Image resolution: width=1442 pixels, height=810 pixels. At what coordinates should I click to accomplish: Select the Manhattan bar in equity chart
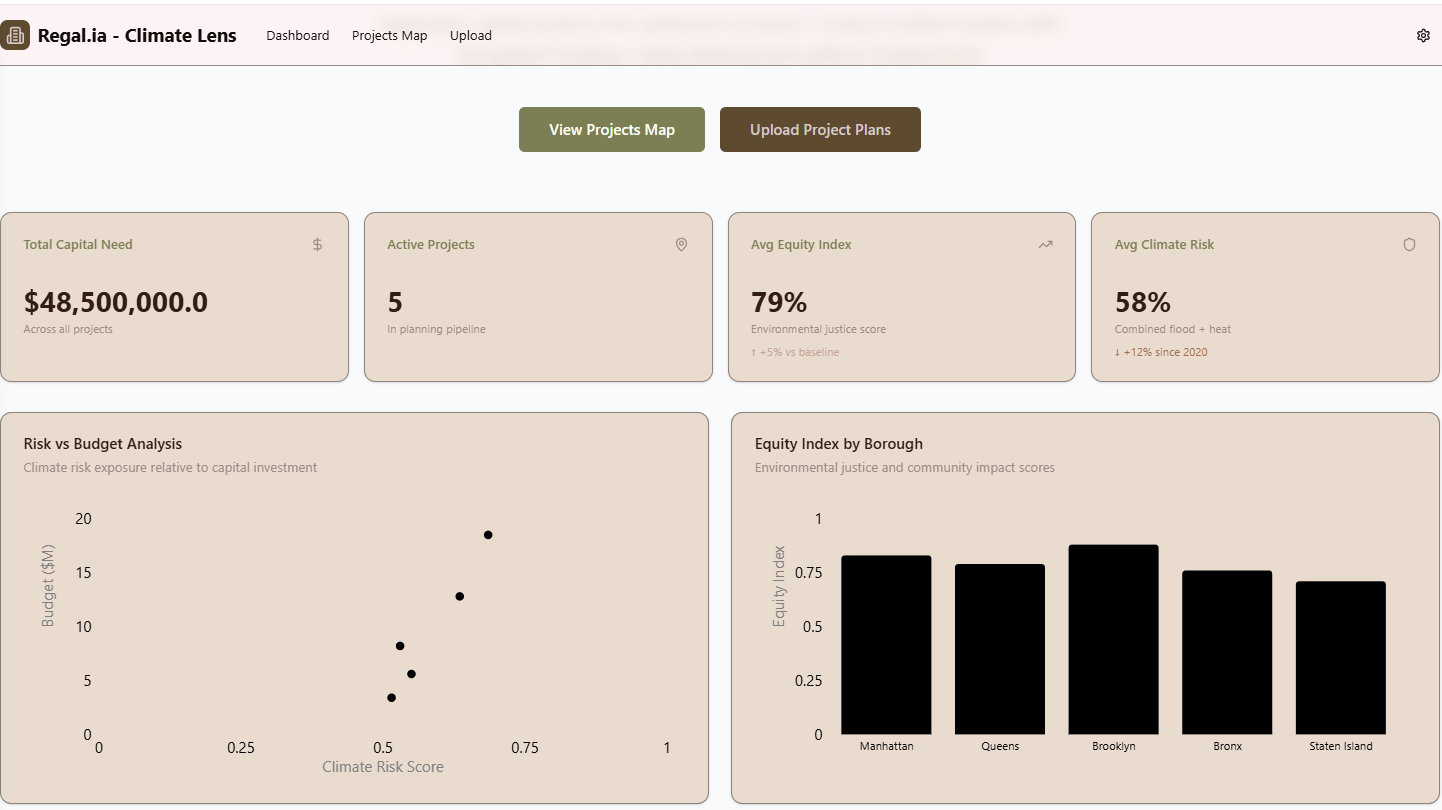(x=886, y=645)
